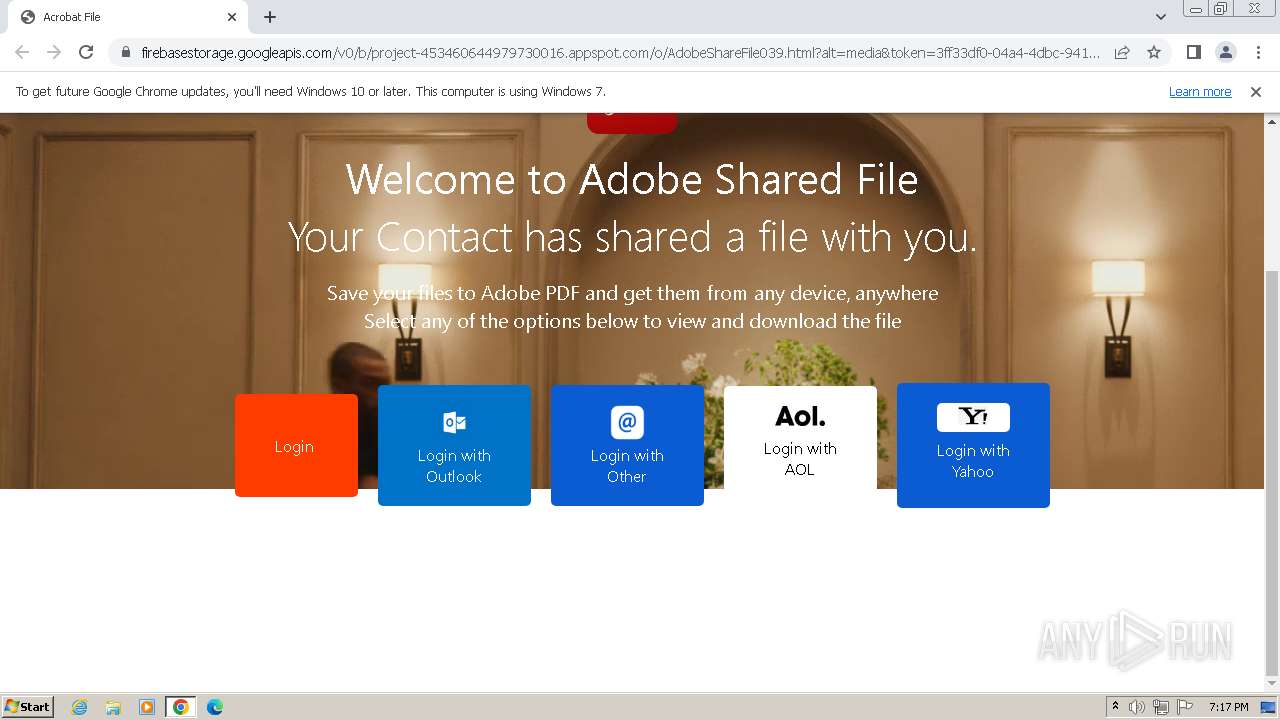
Task: Open a new tab
Action: coord(270,17)
